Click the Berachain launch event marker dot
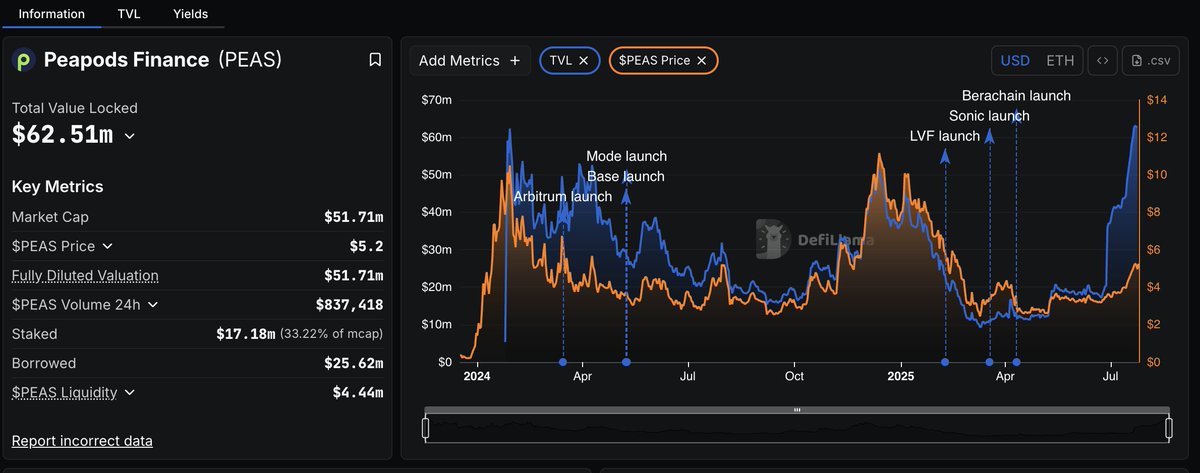 coord(1016,362)
